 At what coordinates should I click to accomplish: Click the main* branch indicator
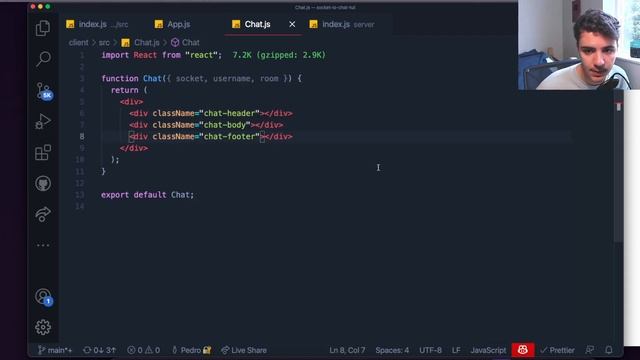(x=55, y=350)
